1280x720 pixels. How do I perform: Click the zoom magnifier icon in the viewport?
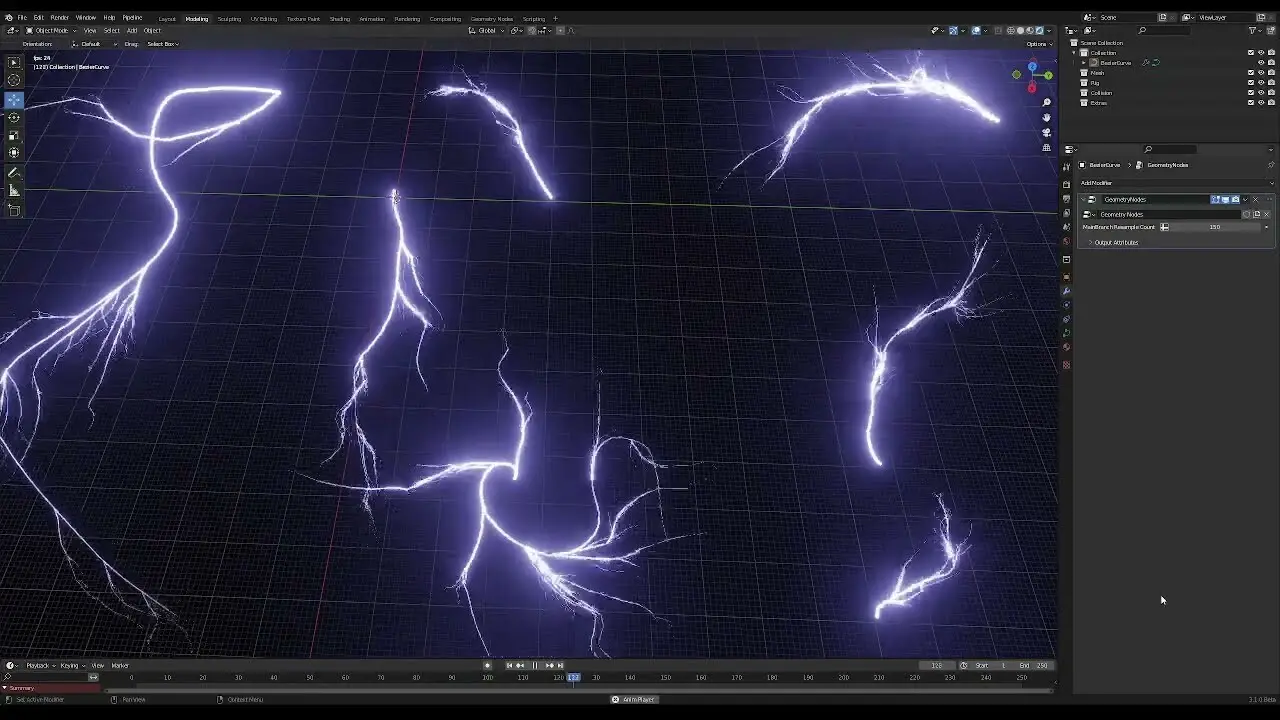(1046, 103)
